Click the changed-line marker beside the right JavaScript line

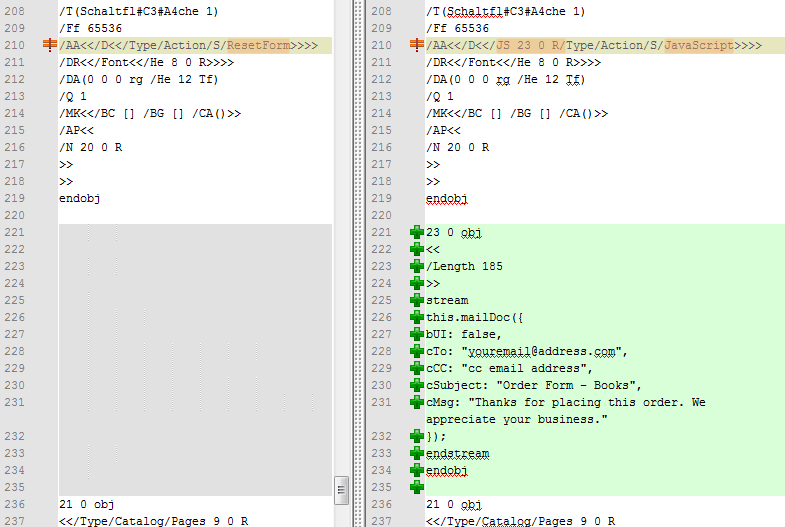click(x=417, y=45)
